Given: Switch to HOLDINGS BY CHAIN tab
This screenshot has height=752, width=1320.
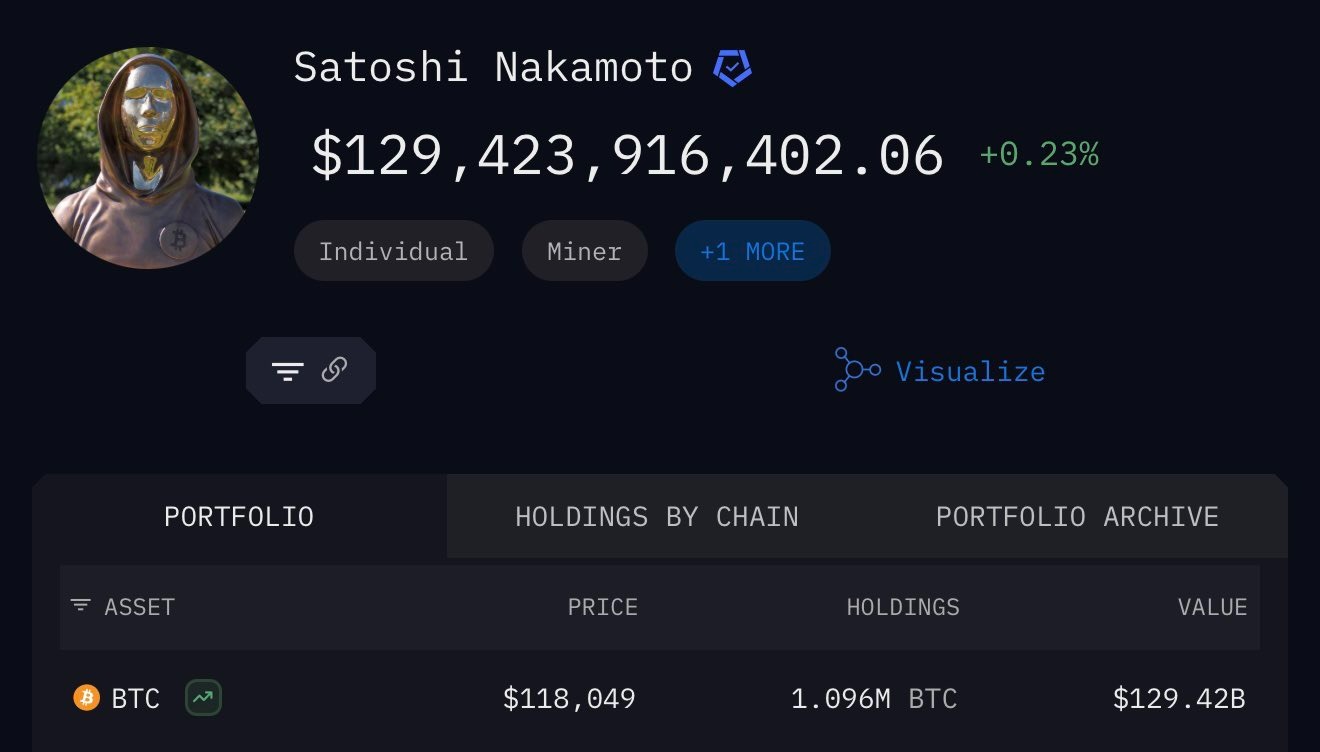Looking at the screenshot, I should 656,517.
